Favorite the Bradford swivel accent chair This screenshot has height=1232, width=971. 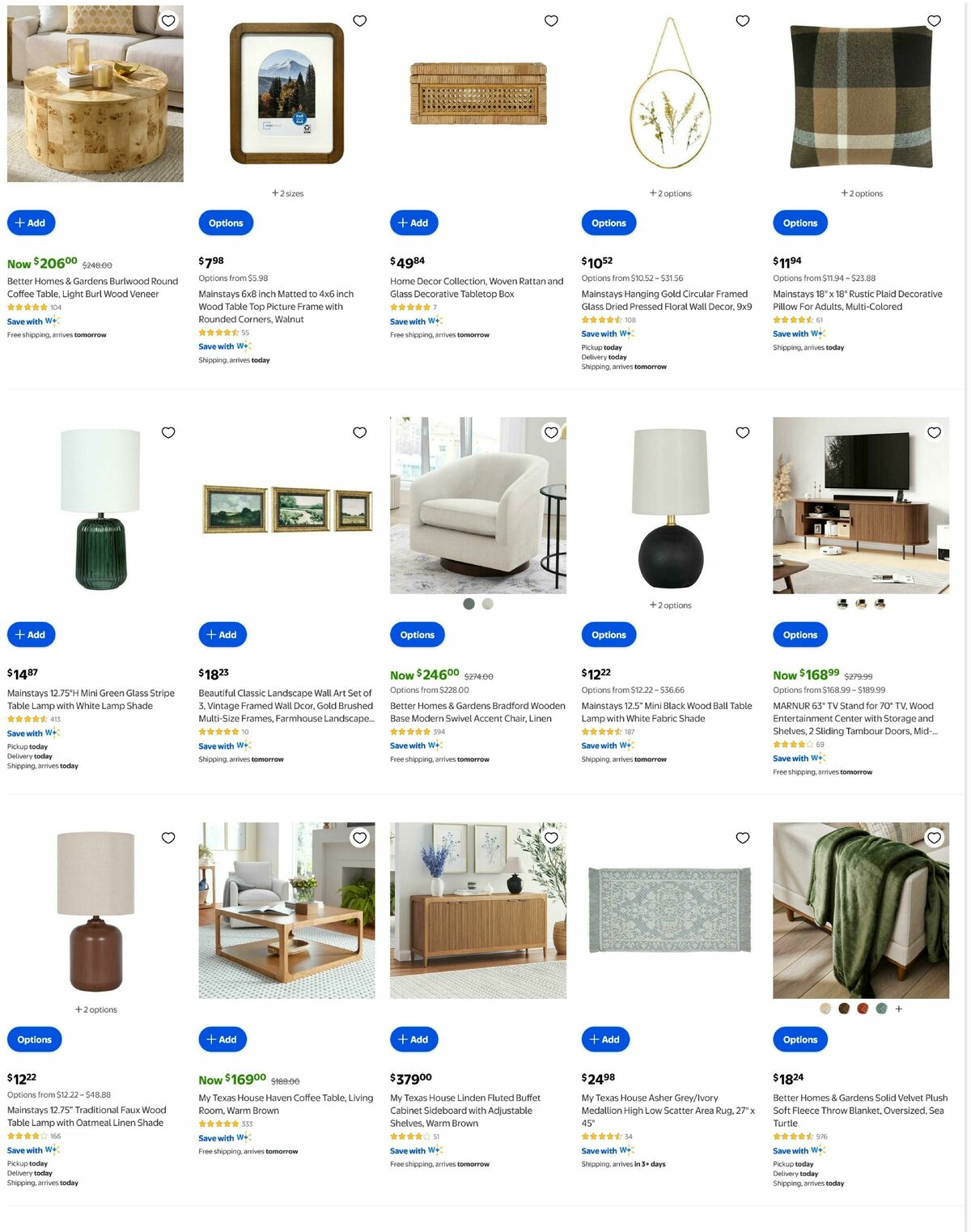pyautogui.click(x=551, y=433)
